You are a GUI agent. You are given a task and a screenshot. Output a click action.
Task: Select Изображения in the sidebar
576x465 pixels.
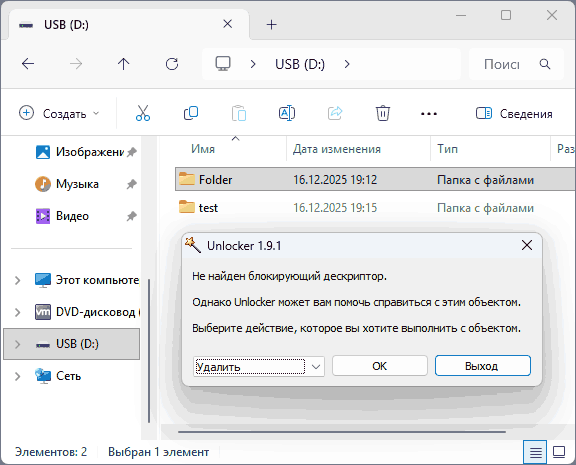point(80,152)
